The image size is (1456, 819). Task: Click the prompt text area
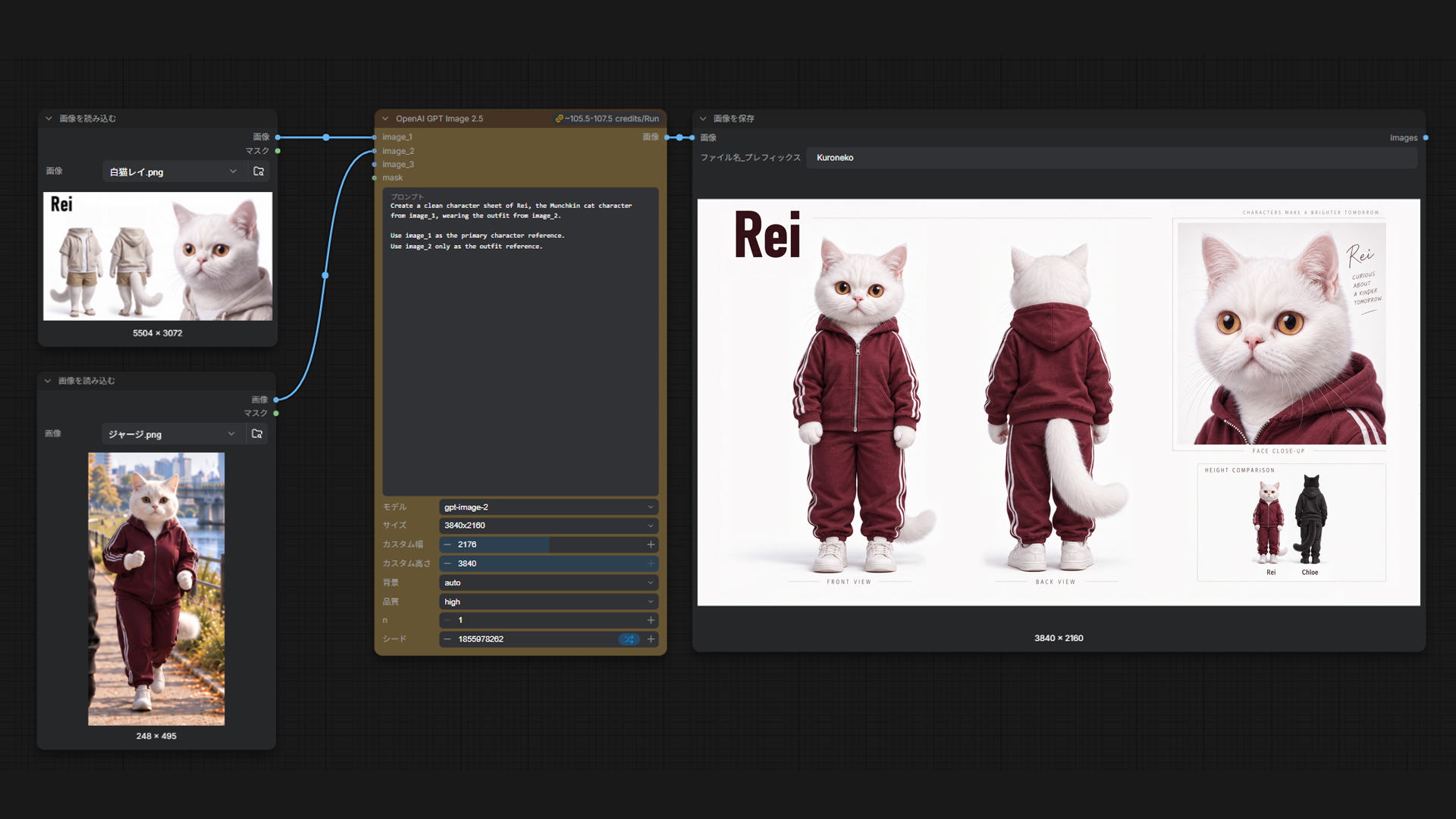(520, 341)
